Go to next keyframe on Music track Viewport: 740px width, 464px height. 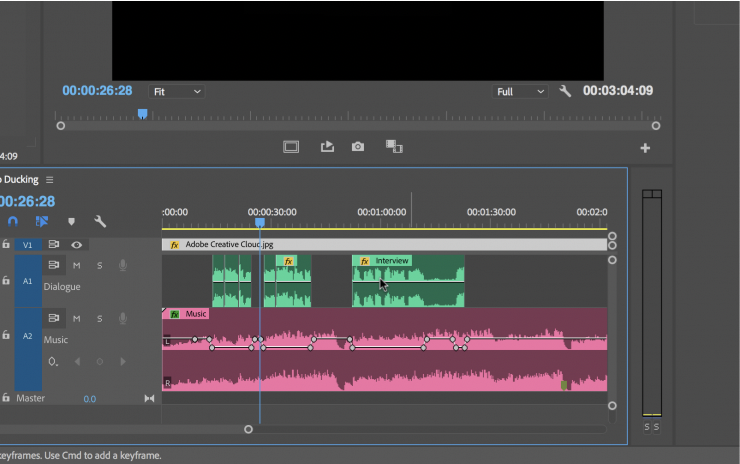pyautogui.click(x=123, y=362)
